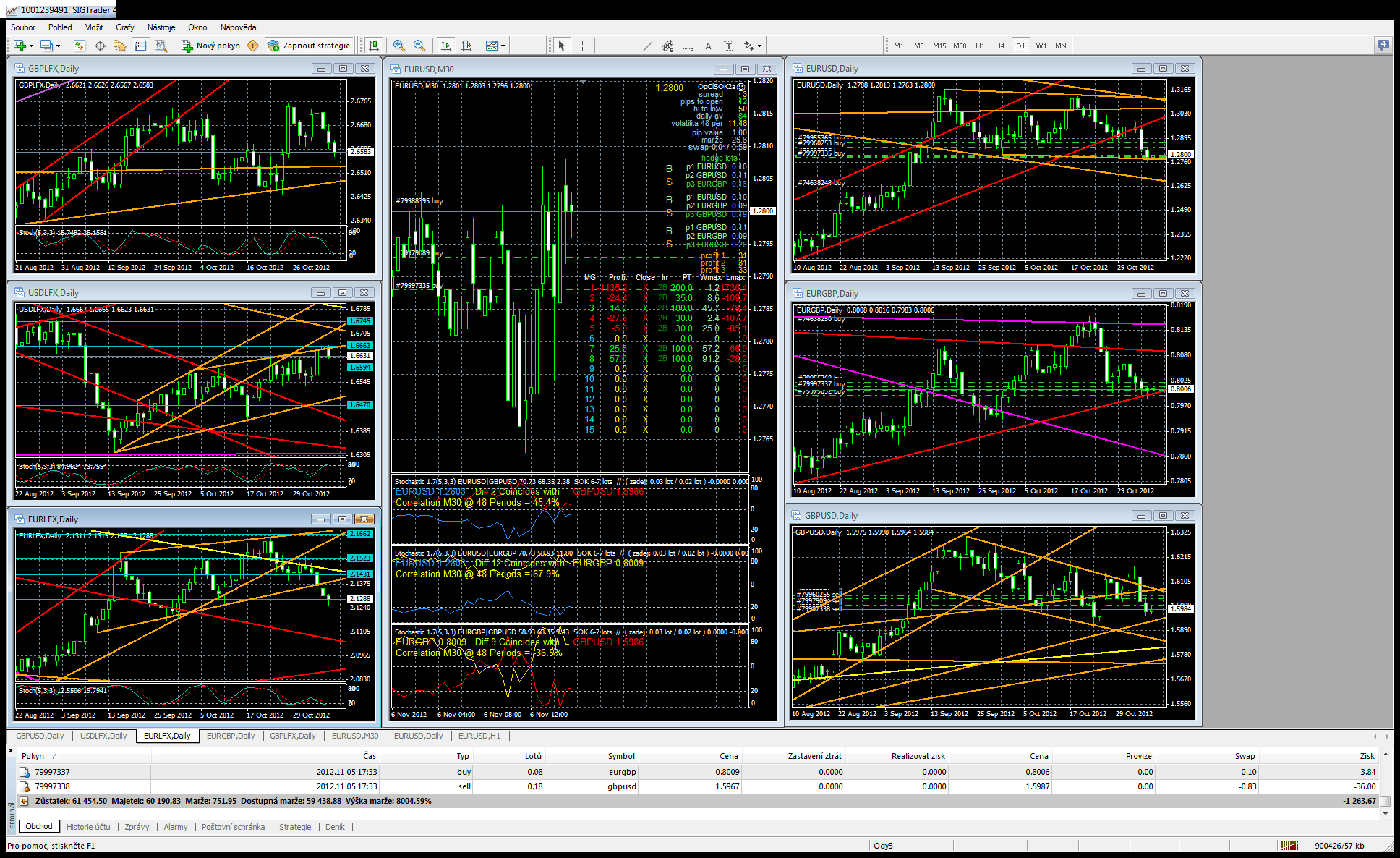This screenshot has height=858, width=1400.
Task: Select the candlestick chart type icon
Action: pyautogui.click(x=374, y=46)
